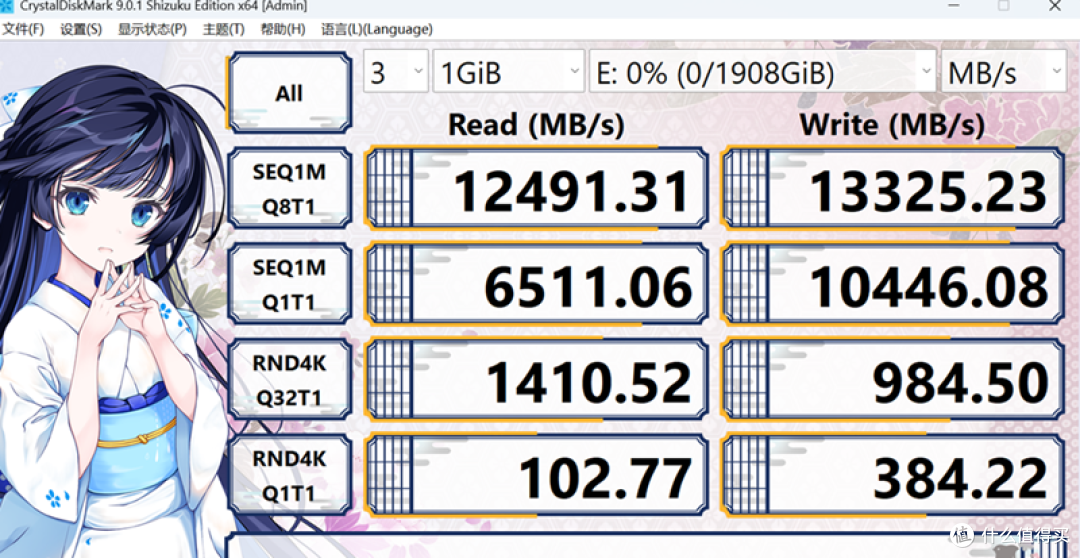This screenshot has width=1080, height=558.
Task: Open the E: drive selection dropdown
Action: pos(762,71)
